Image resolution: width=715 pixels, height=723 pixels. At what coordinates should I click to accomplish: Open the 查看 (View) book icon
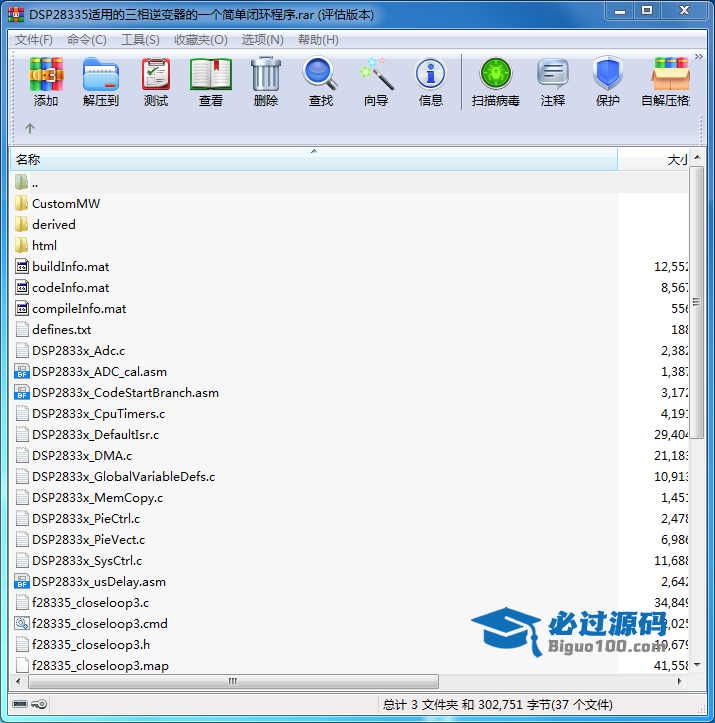pyautogui.click(x=210, y=82)
